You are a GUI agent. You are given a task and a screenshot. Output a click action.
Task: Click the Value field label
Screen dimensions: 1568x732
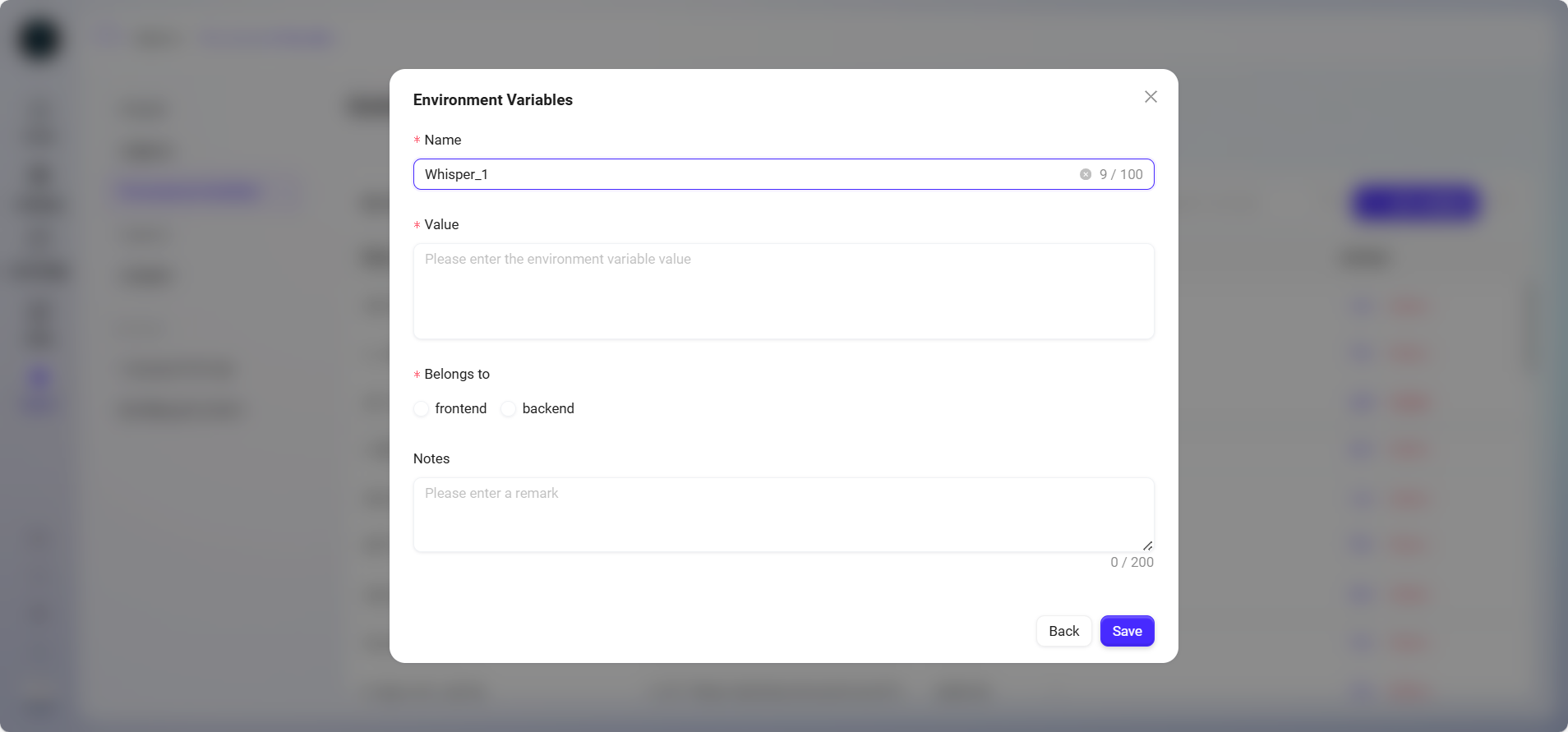[x=441, y=224]
